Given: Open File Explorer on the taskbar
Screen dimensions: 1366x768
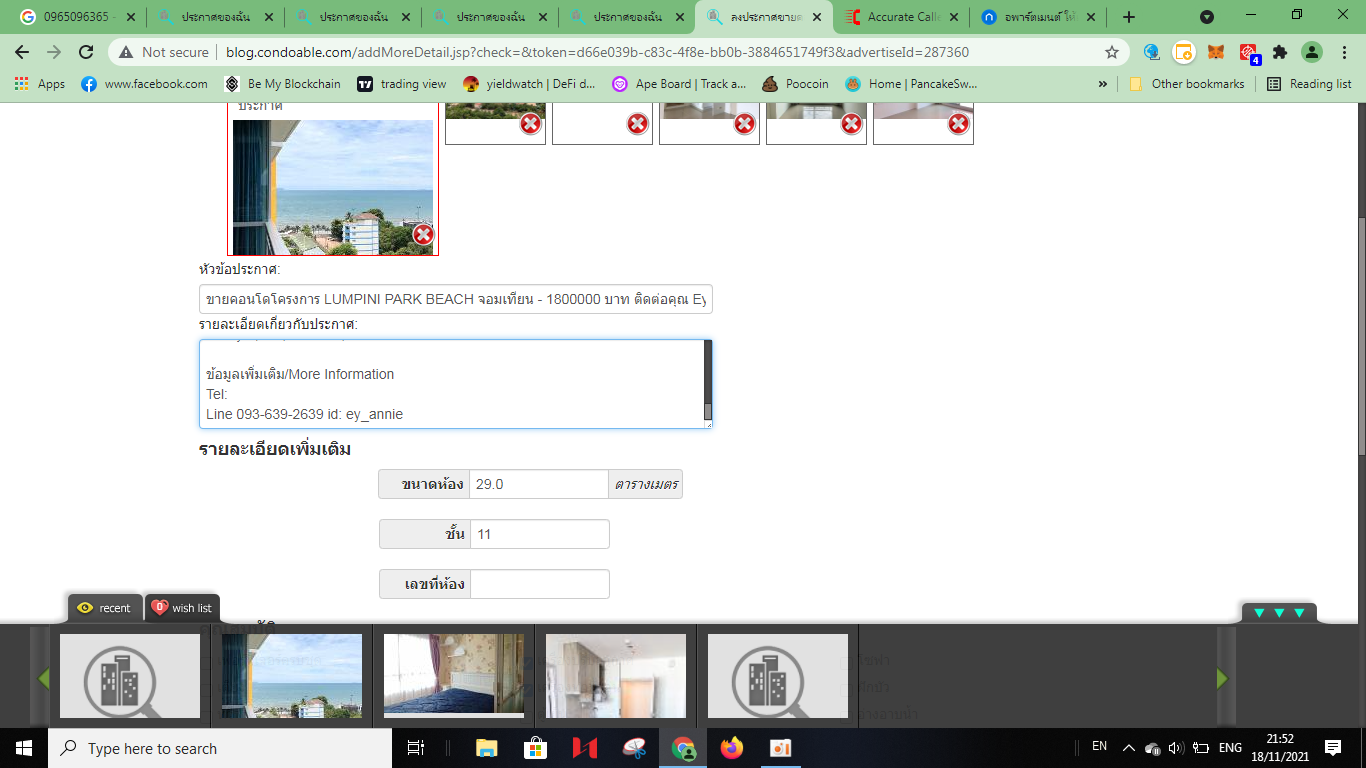Looking at the screenshot, I should [x=487, y=748].
